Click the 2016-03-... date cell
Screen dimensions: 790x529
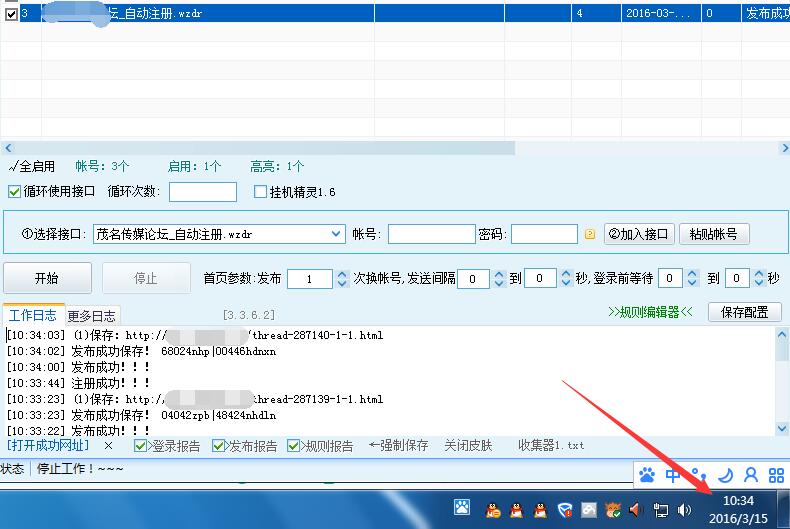pyautogui.click(x=661, y=14)
